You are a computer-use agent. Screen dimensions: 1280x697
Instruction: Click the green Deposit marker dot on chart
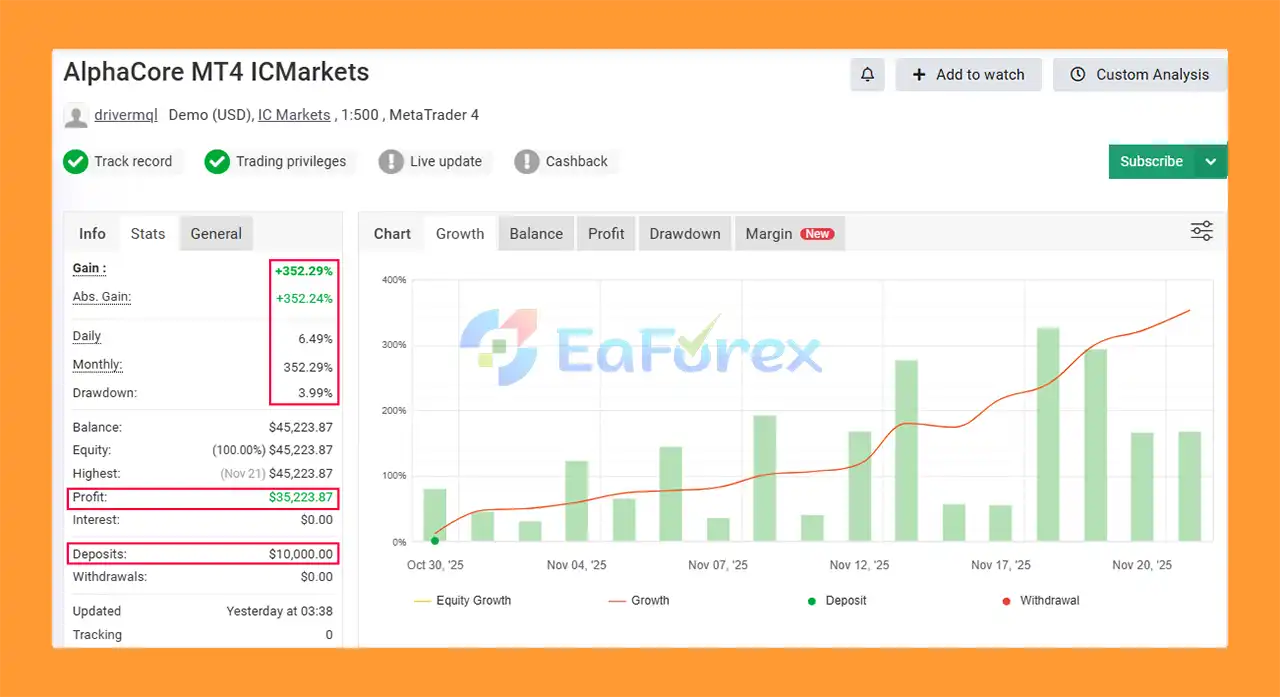point(435,541)
